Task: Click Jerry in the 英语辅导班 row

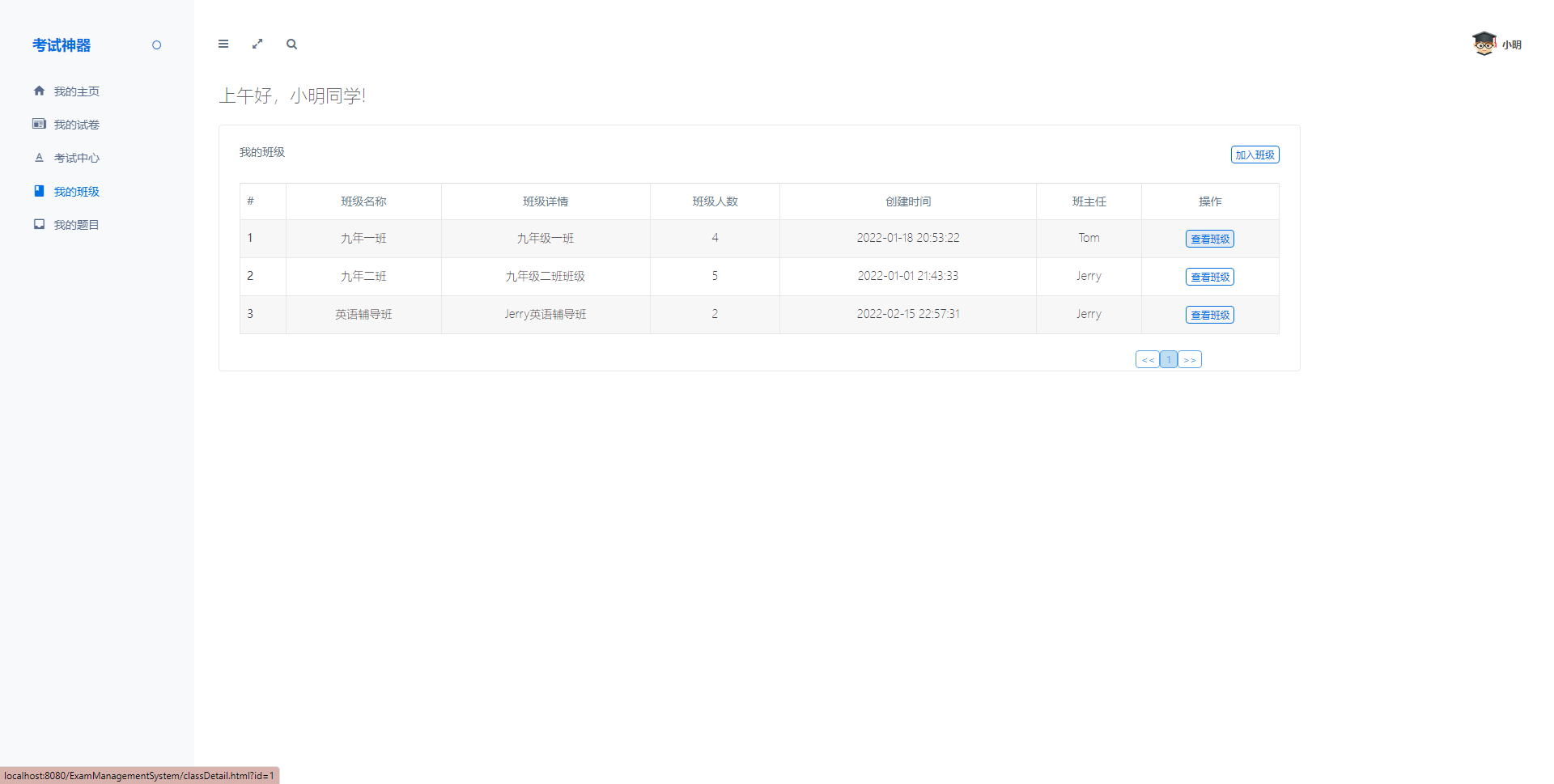Action: pos(1089,314)
